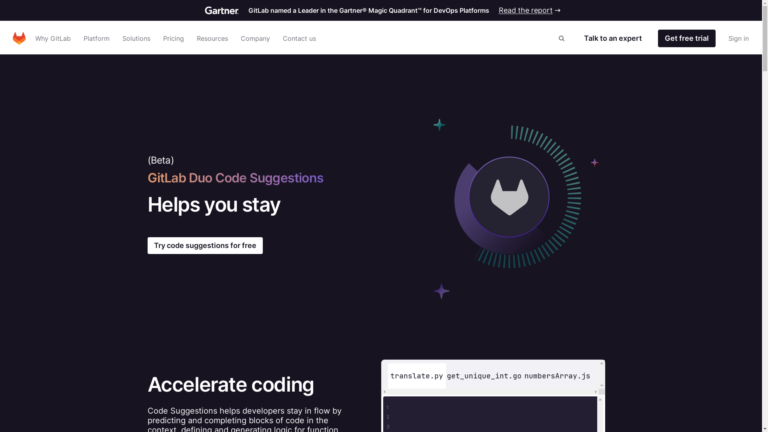Switch to the get_unique_int.go tab
The width and height of the screenshot is (768, 432).
pyautogui.click(x=484, y=376)
